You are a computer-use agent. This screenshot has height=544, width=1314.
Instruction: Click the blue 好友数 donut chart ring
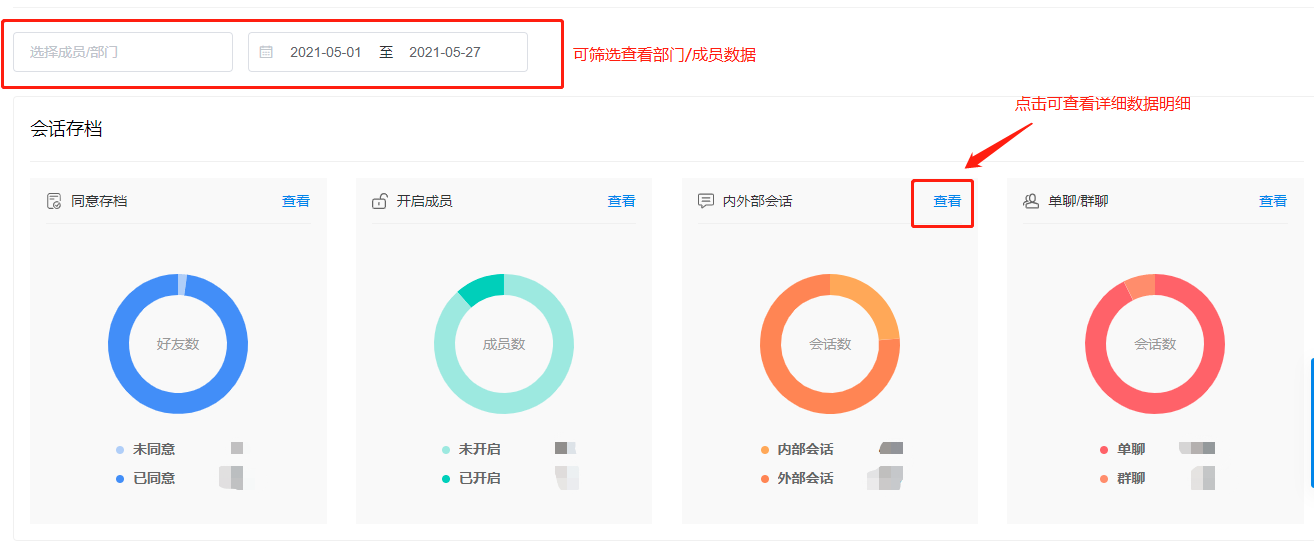[119, 344]
